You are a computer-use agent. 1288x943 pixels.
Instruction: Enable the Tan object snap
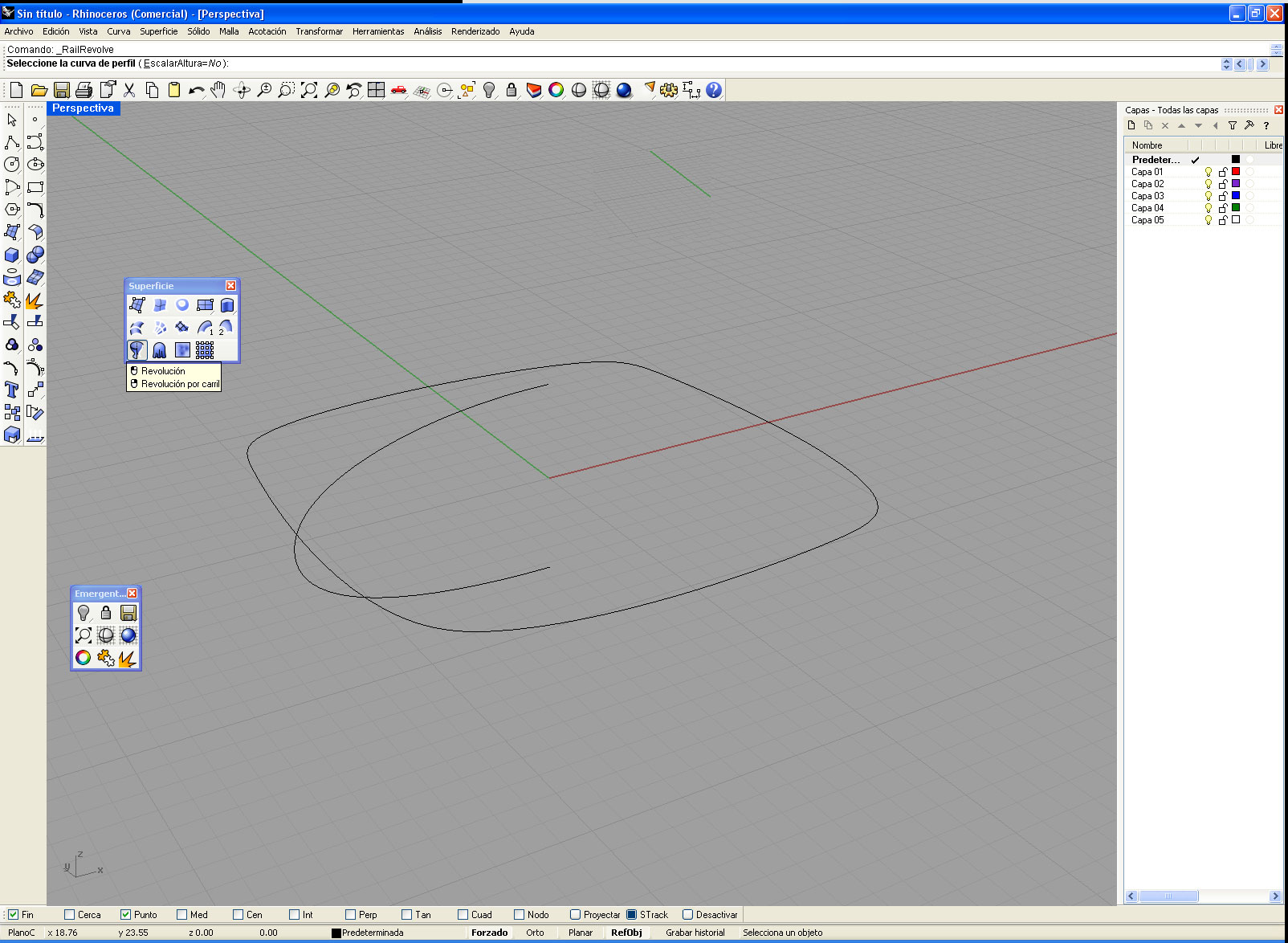coord(406,915)
